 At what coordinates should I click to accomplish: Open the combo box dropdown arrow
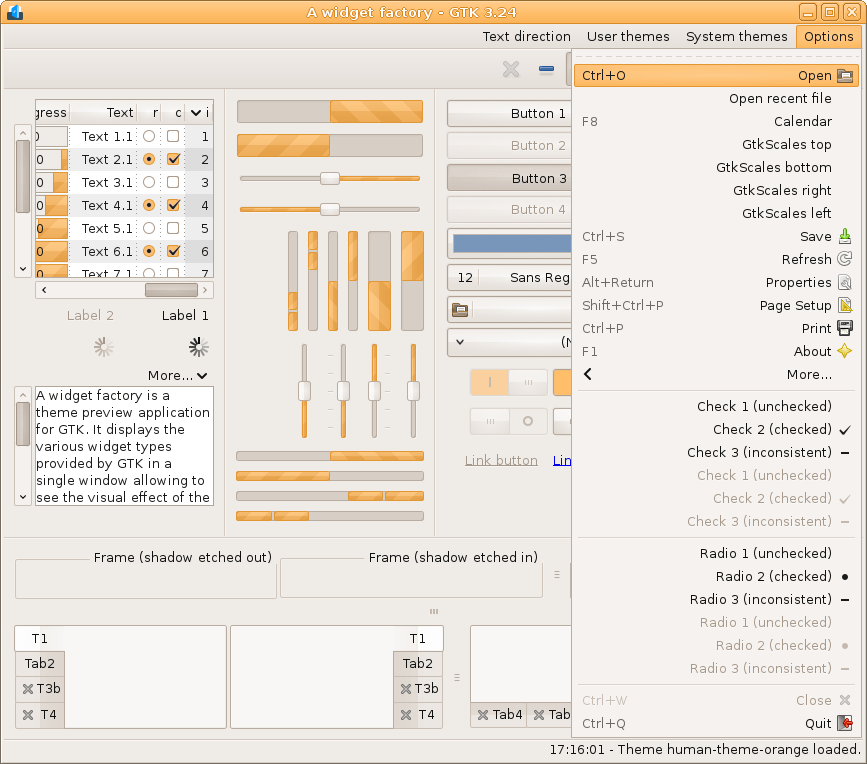[x=459, y=342]
